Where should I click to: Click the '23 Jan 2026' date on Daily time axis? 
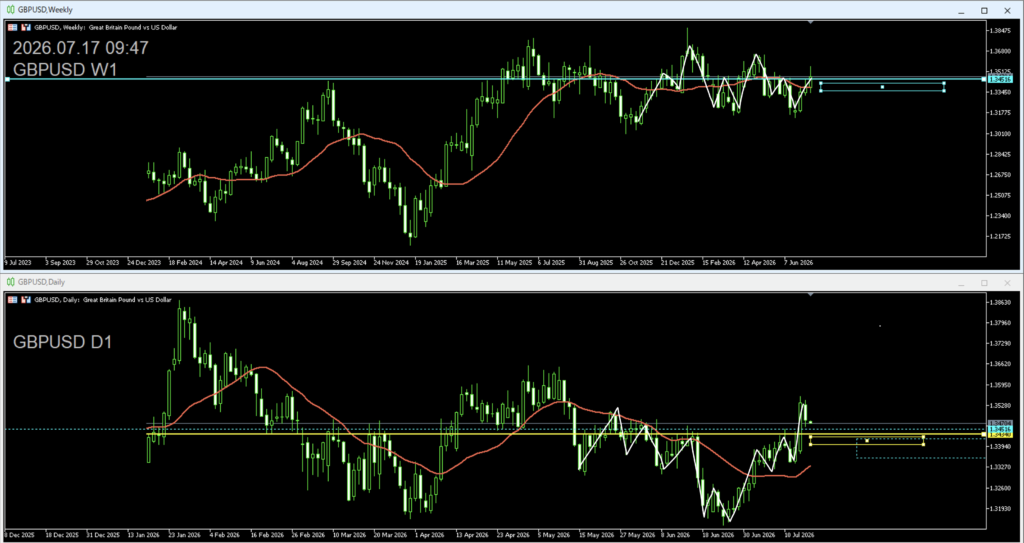pos(184,534)
